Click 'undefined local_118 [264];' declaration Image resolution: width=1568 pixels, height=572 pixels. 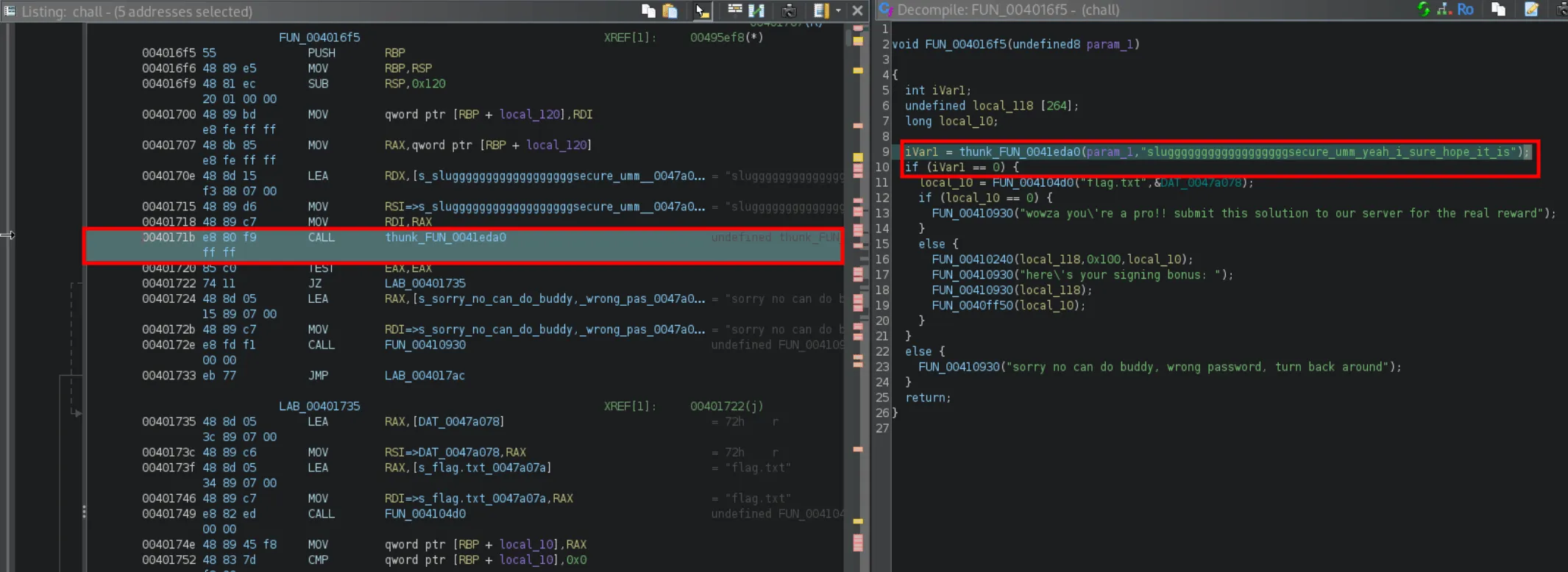click(992, 106)
